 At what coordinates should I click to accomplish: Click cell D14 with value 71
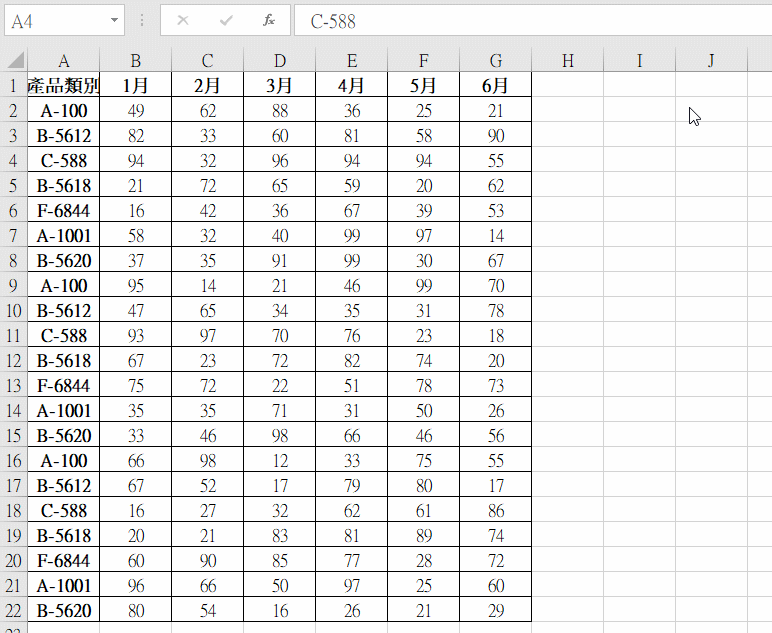pyautogui.click(x=280, y=410)
